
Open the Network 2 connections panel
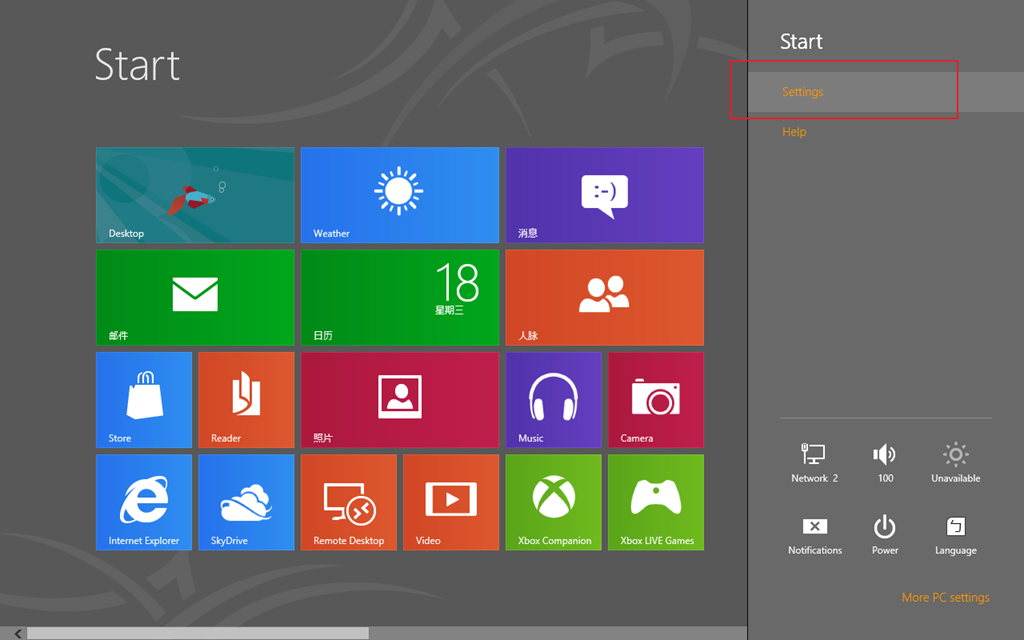coord(814,463)
